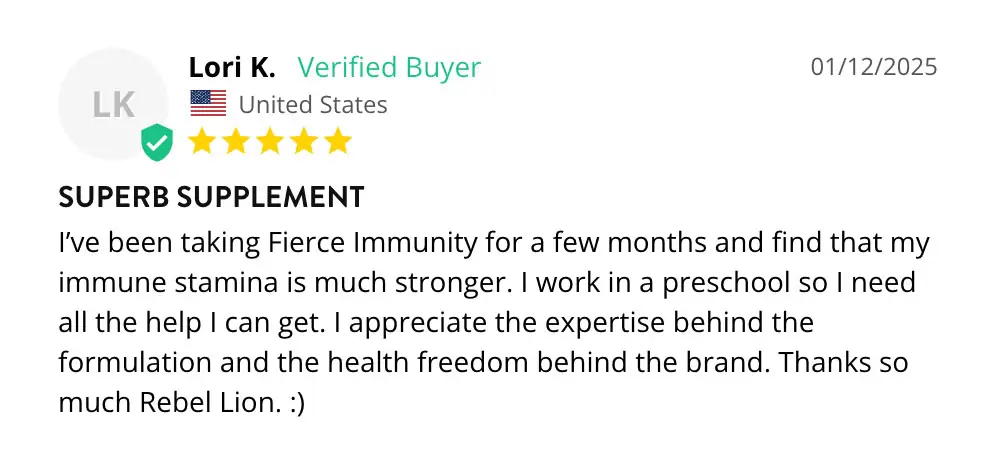Image resolution: width=996 pixels, height=470 pixels.
Task: Select the second yellow rating star
Action: tap(236, 141)
